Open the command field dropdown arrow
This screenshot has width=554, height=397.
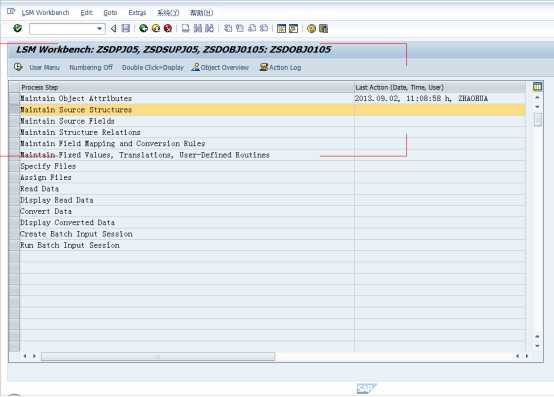pos(100,29)
